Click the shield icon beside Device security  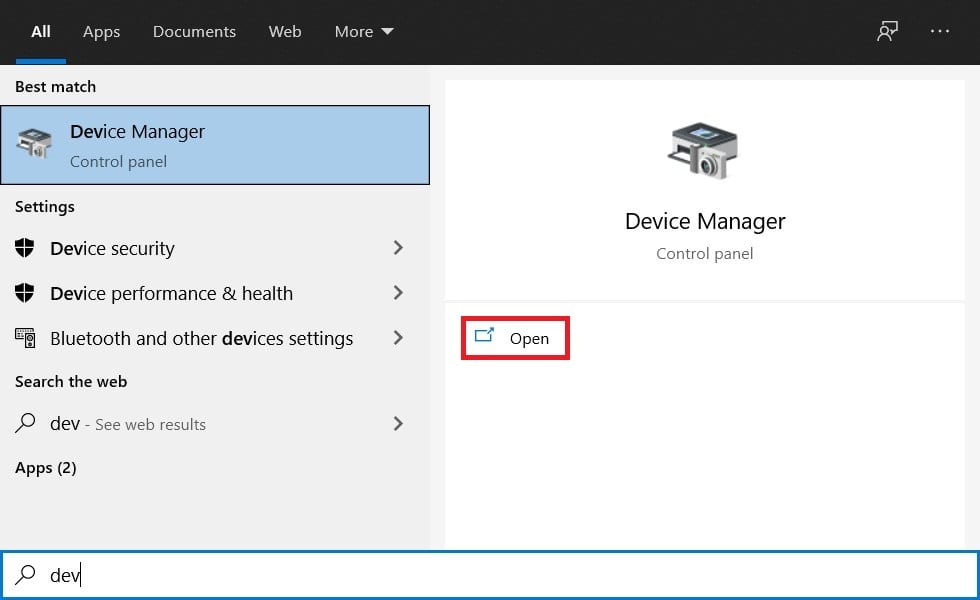24,248
